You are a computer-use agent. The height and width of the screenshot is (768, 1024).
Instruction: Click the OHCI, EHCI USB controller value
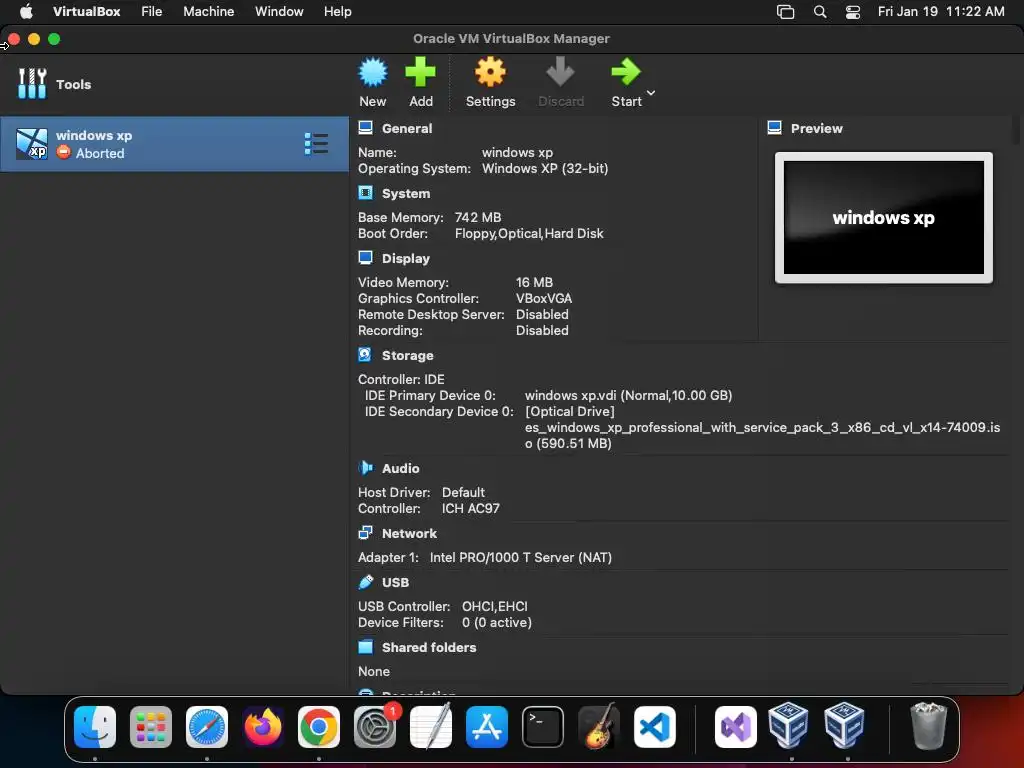point(494,606)
